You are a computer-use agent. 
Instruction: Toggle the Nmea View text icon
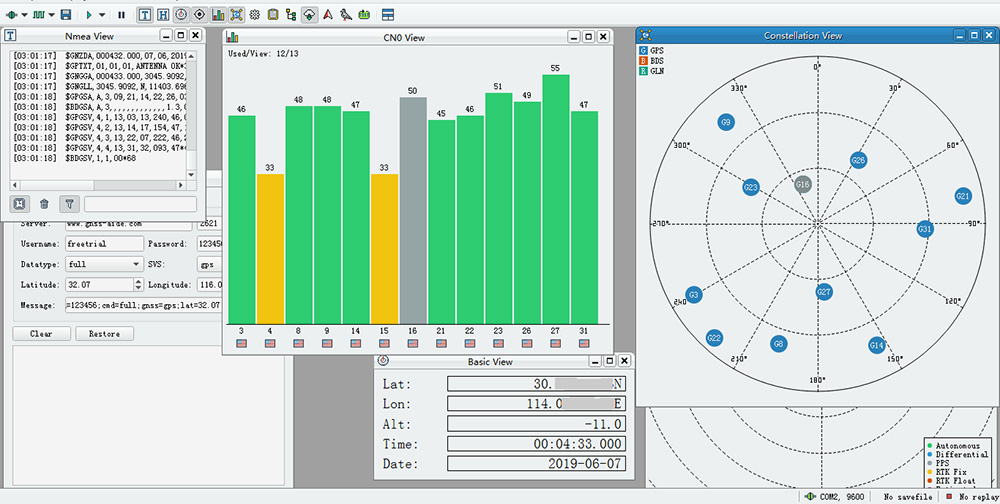(144, 15)
